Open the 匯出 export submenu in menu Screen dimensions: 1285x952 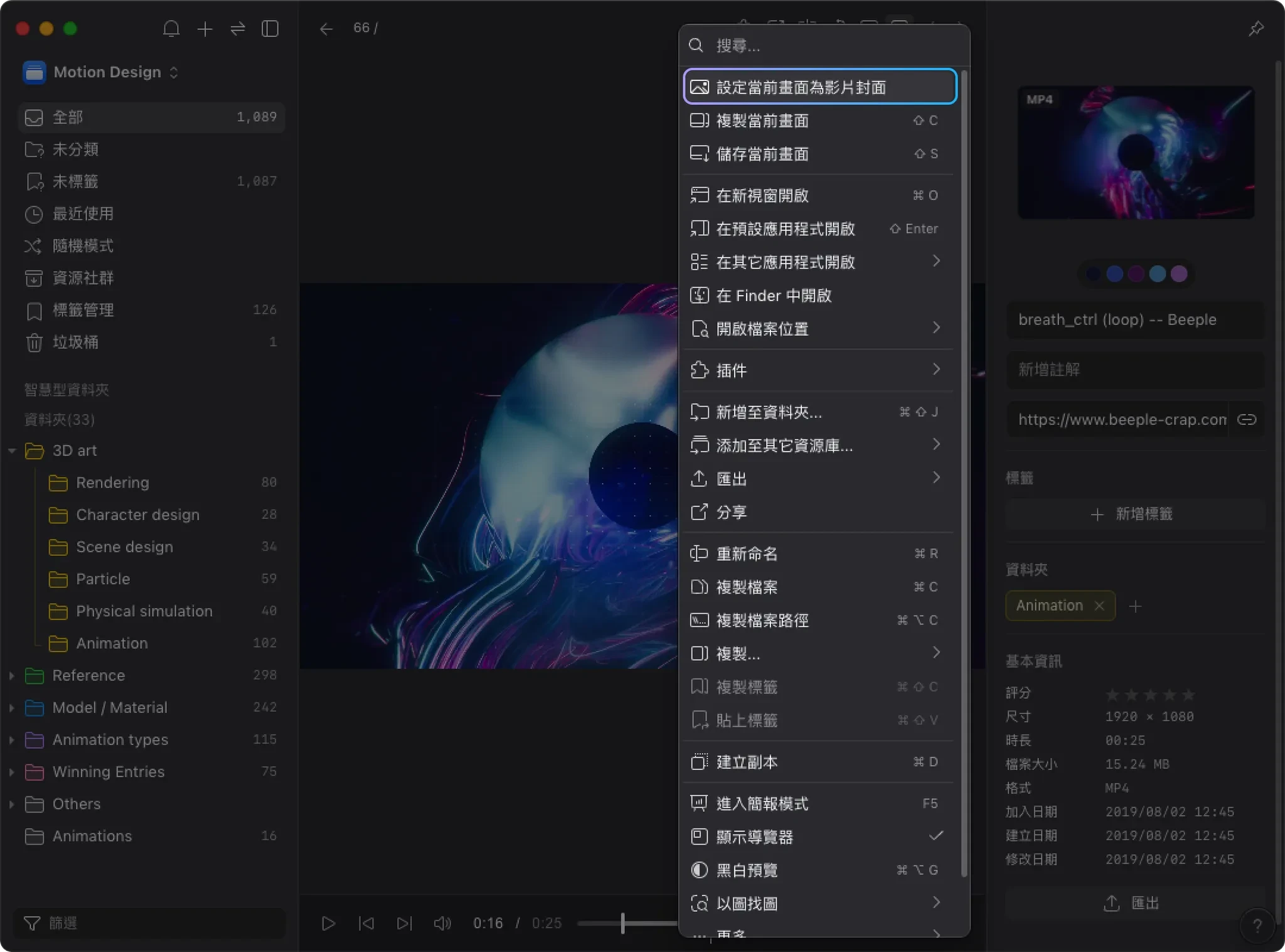[819, 479]
